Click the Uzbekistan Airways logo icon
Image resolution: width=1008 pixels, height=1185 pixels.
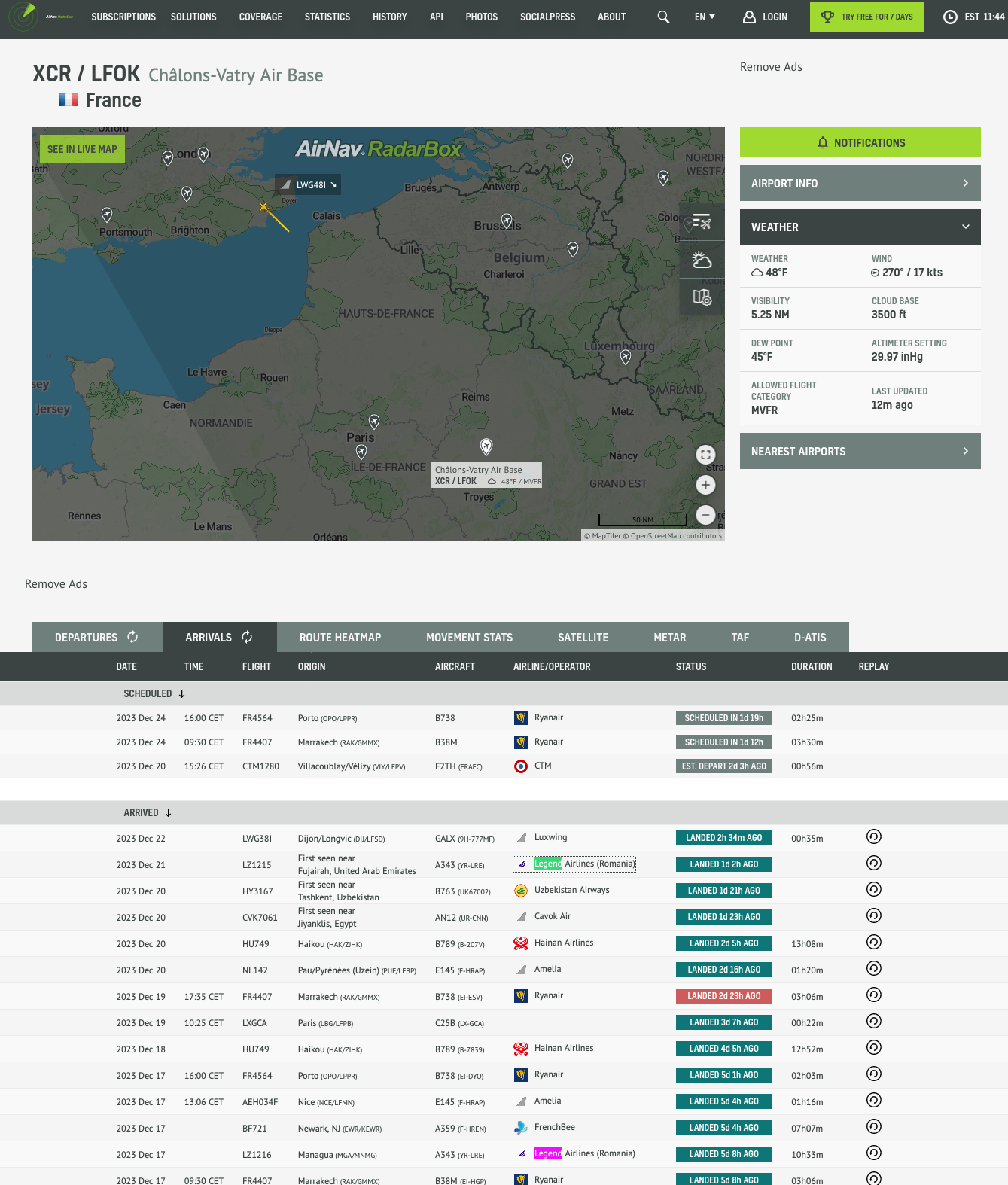point(520,891)
